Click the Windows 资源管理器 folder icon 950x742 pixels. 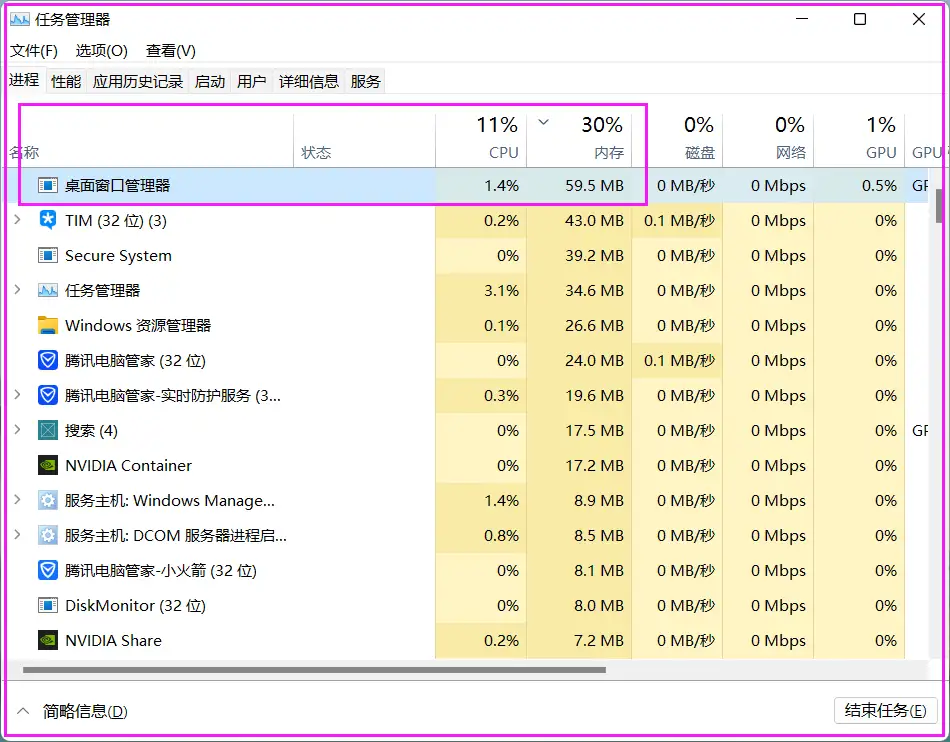pos(48,325)
